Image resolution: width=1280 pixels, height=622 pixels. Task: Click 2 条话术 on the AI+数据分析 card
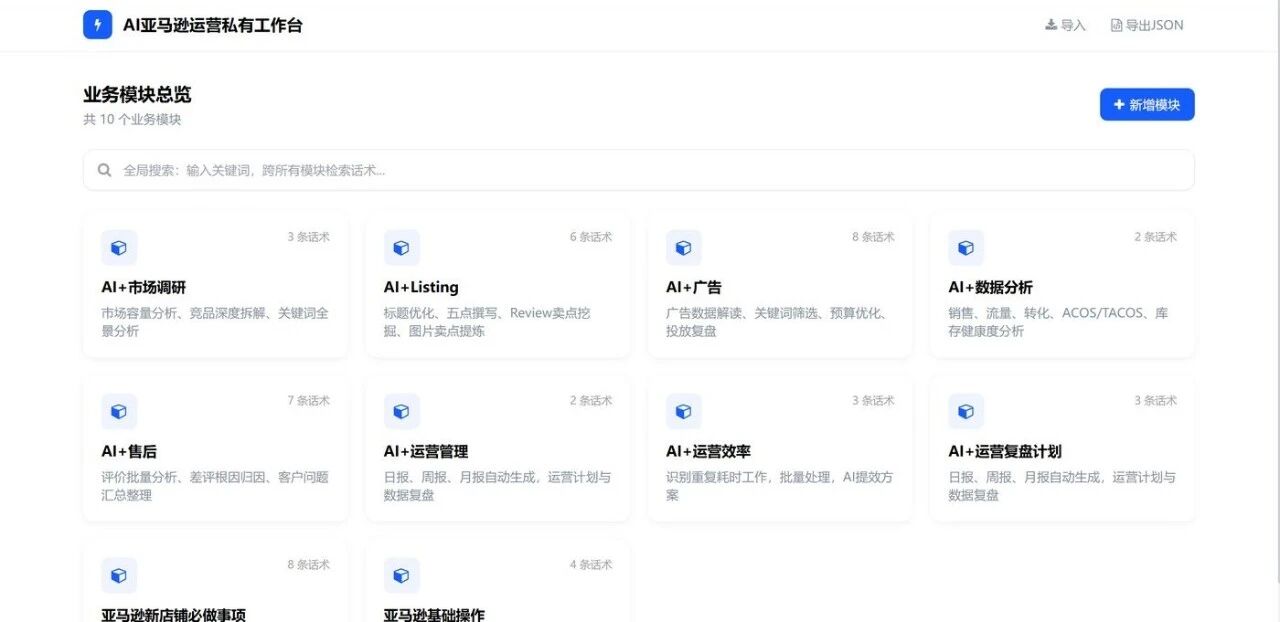click(x=1156, y=237)
